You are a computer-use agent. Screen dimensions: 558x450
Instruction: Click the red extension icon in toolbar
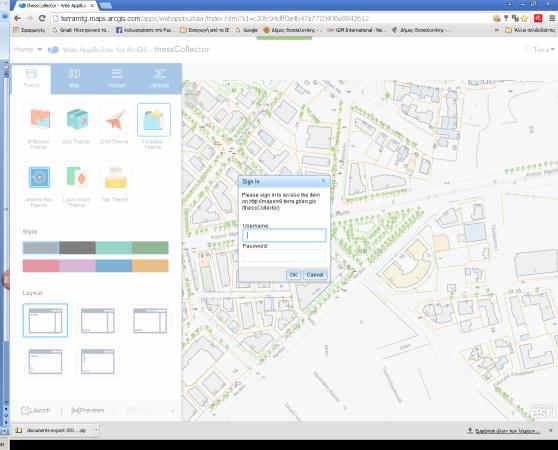coord(538,18)
